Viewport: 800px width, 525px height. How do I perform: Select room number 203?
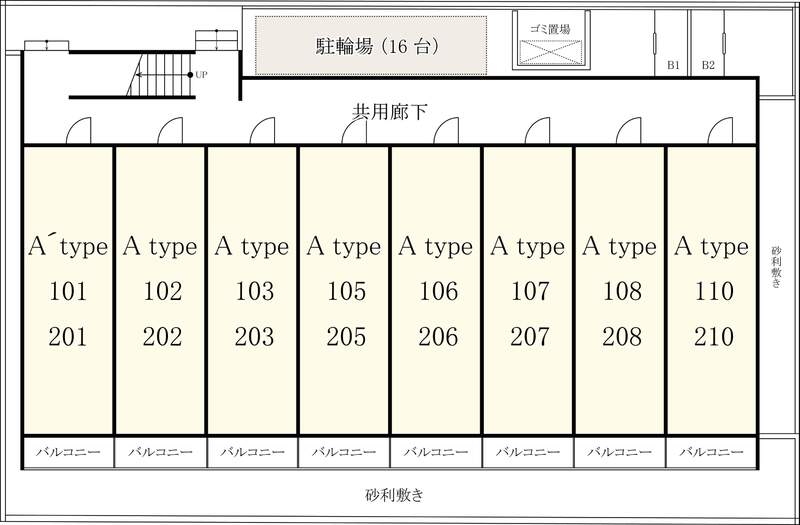tap(254, 337)
